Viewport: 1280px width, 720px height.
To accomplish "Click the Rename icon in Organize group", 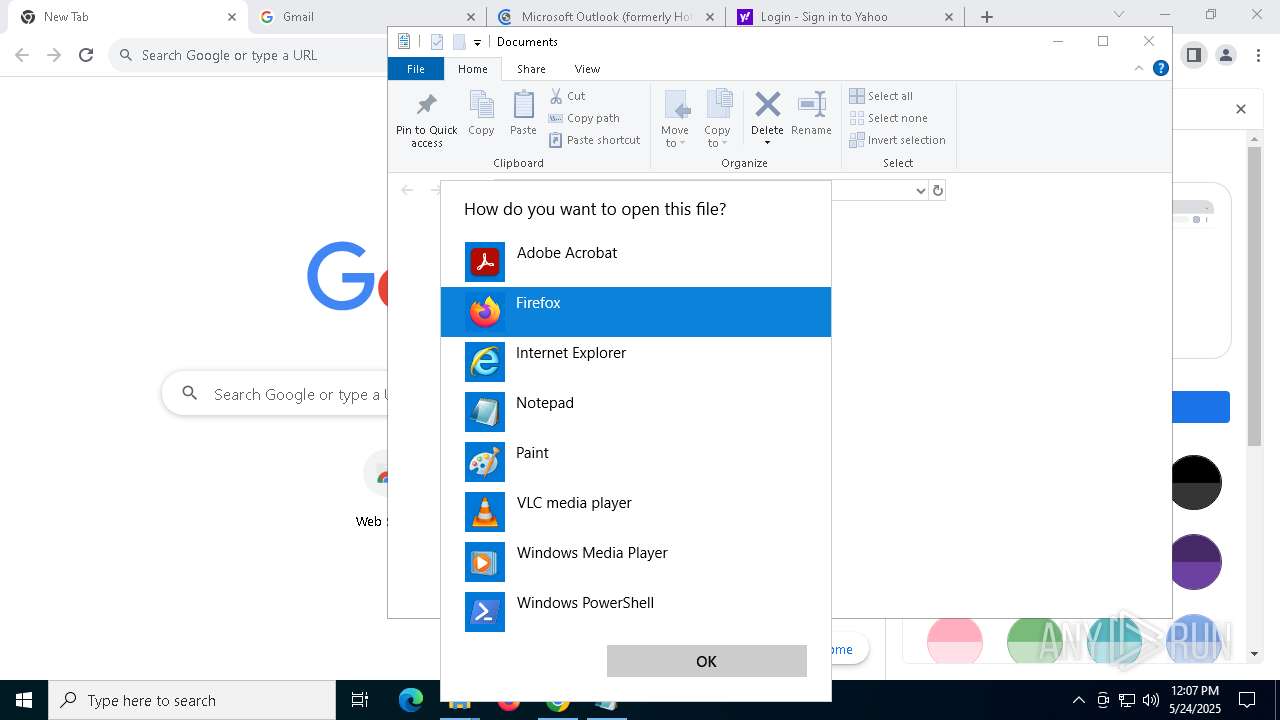I will tap(811, 104).
